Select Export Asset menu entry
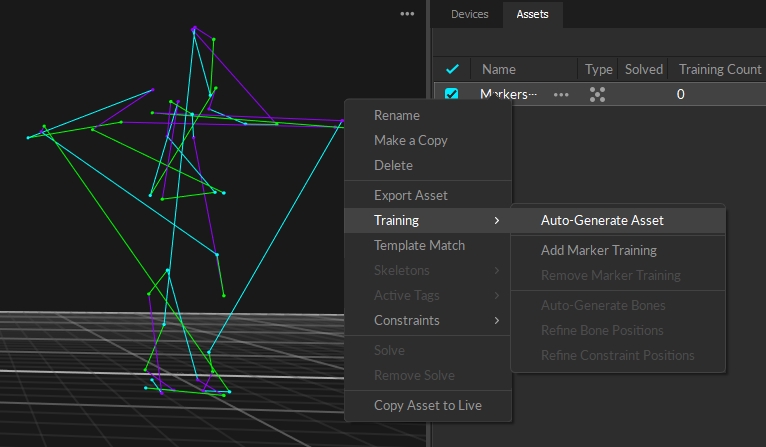 (410, 195)
